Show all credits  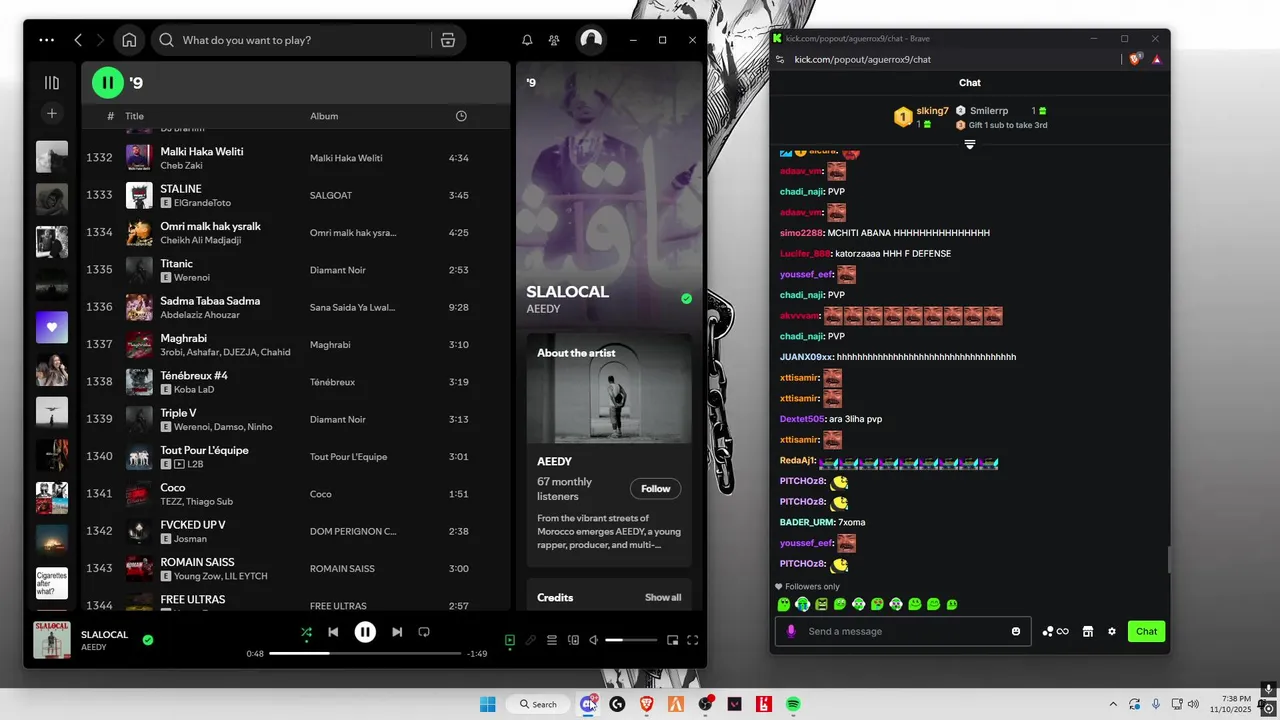663,598
